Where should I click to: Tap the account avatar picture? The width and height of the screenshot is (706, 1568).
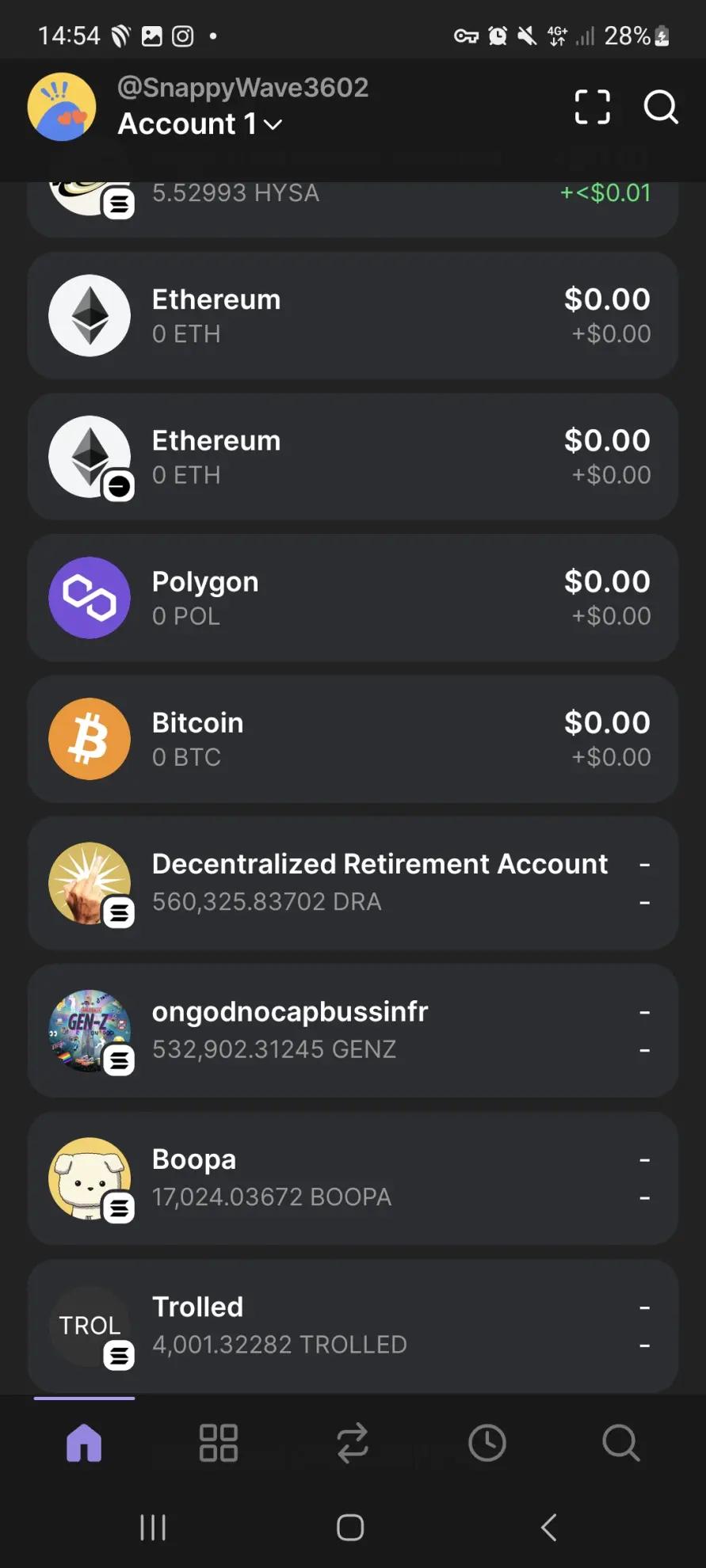[x=62, y=107]
